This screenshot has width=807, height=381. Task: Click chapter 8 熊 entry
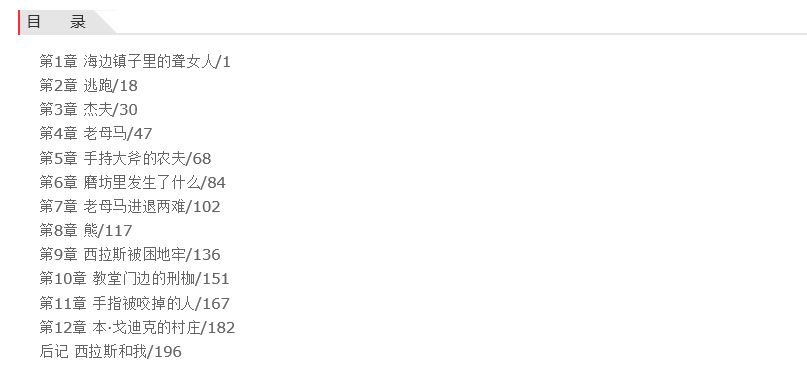pos(86,231)
